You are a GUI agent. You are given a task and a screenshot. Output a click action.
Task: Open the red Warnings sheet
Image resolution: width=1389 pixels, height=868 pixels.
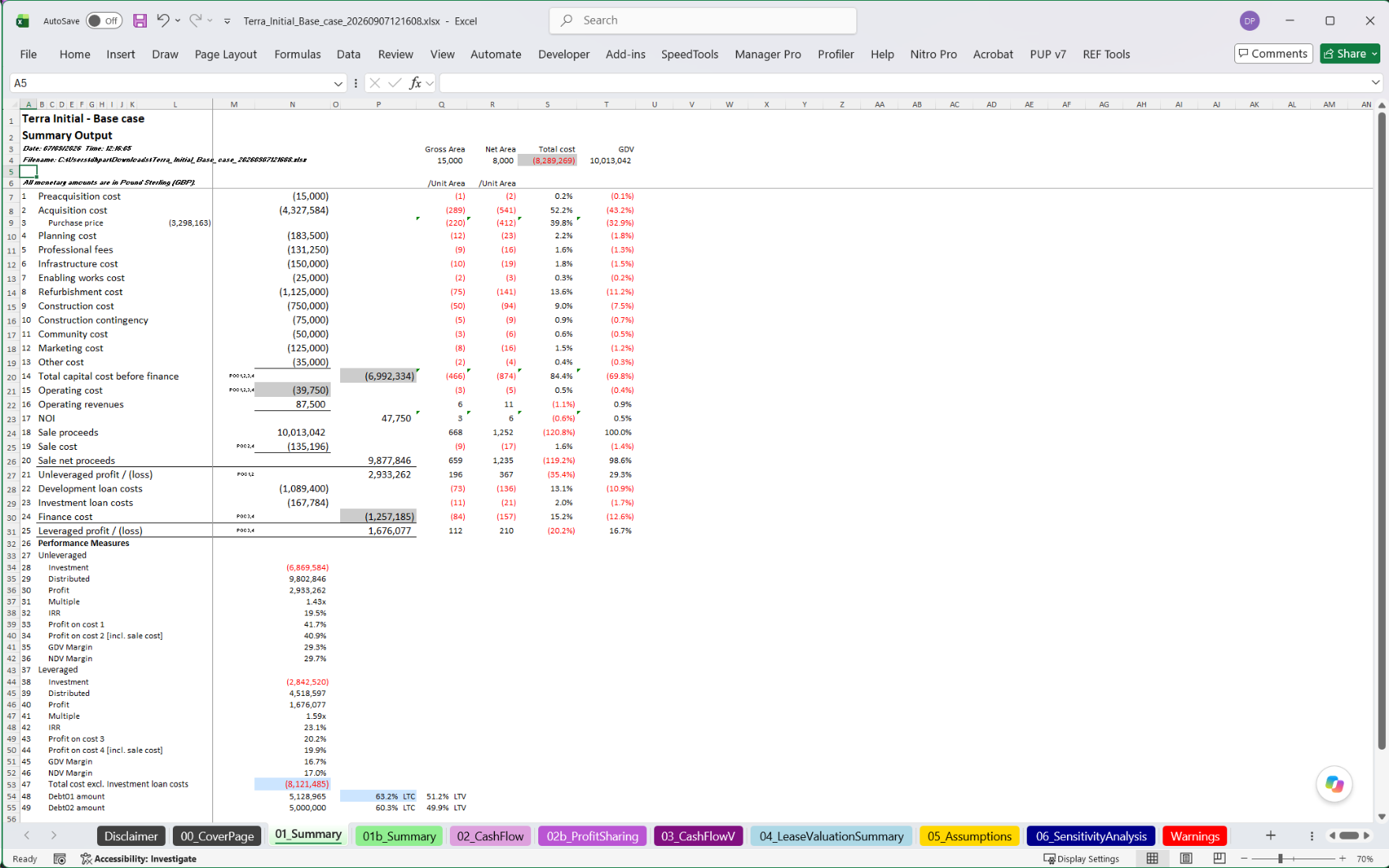tap(1195, 836)
